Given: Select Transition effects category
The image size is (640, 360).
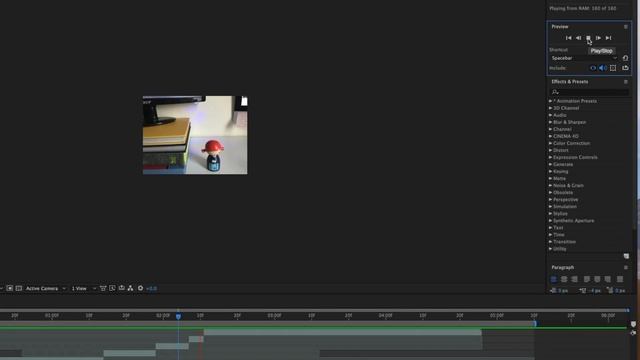Looking at the screenshot, I should tap(564, 242).
